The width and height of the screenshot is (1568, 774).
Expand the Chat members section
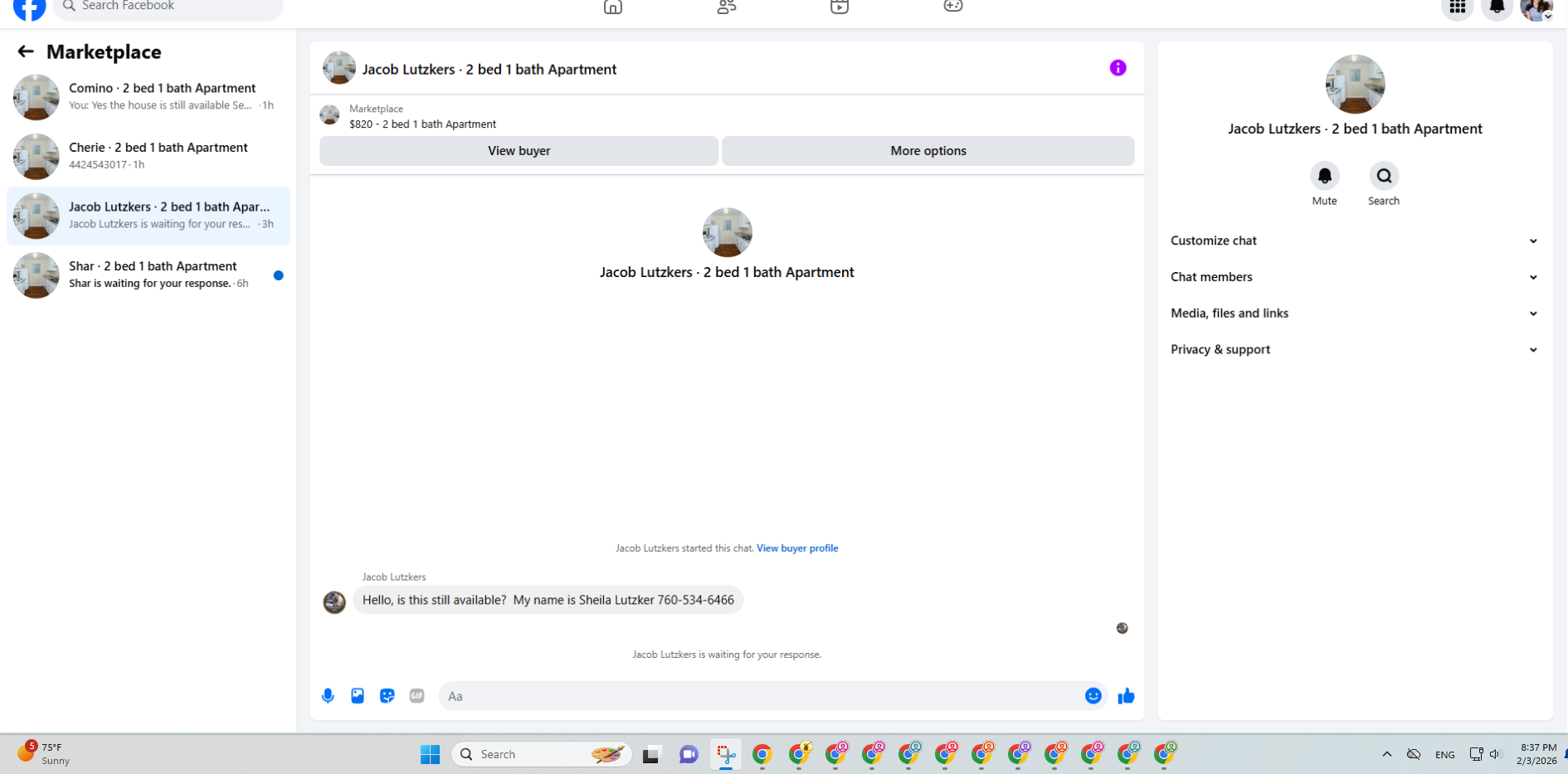click(x=1355, y=277)
